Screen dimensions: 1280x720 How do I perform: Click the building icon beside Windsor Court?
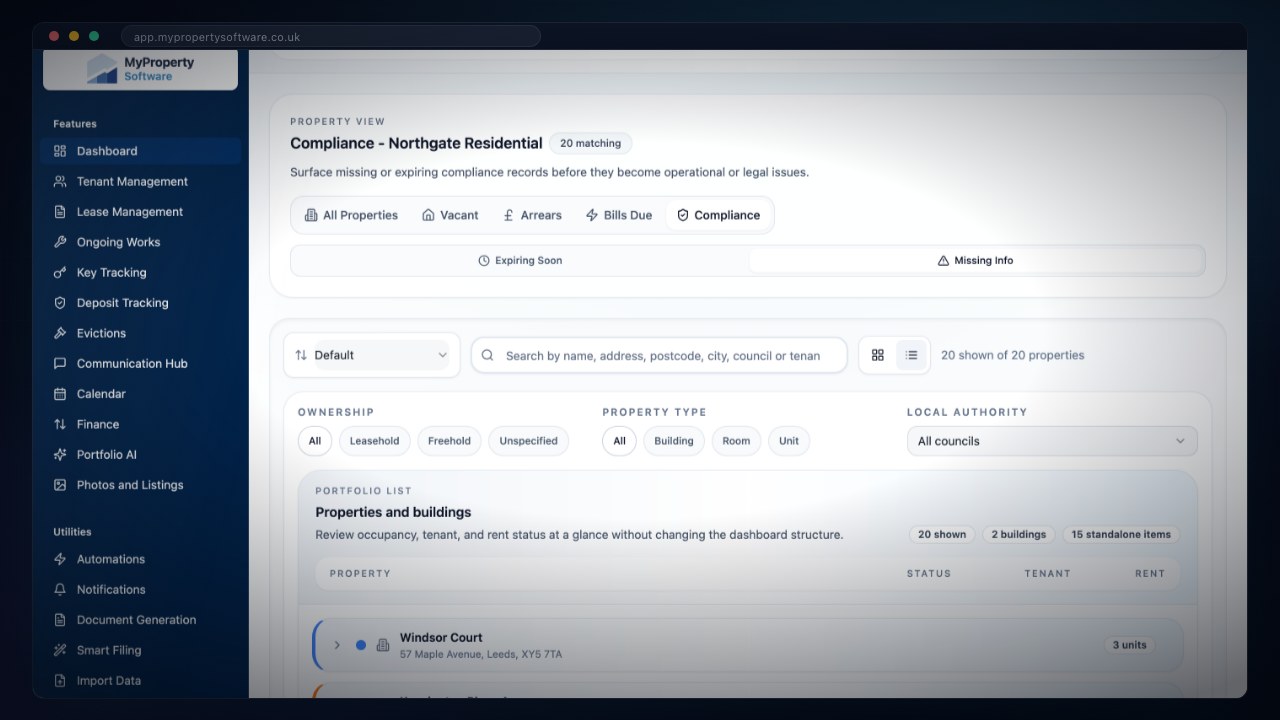coord(382,645)
